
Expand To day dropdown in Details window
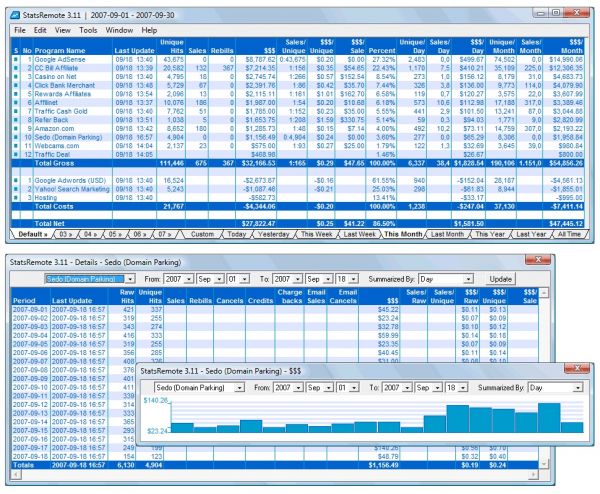tap(354, 279)
